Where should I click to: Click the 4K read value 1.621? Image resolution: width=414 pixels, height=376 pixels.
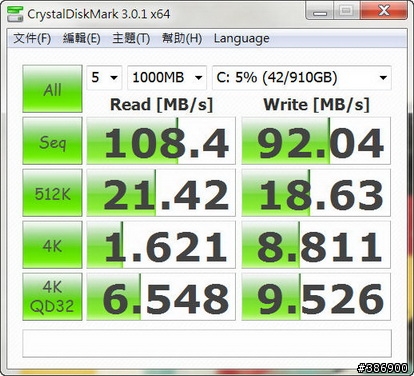(161, 245)
